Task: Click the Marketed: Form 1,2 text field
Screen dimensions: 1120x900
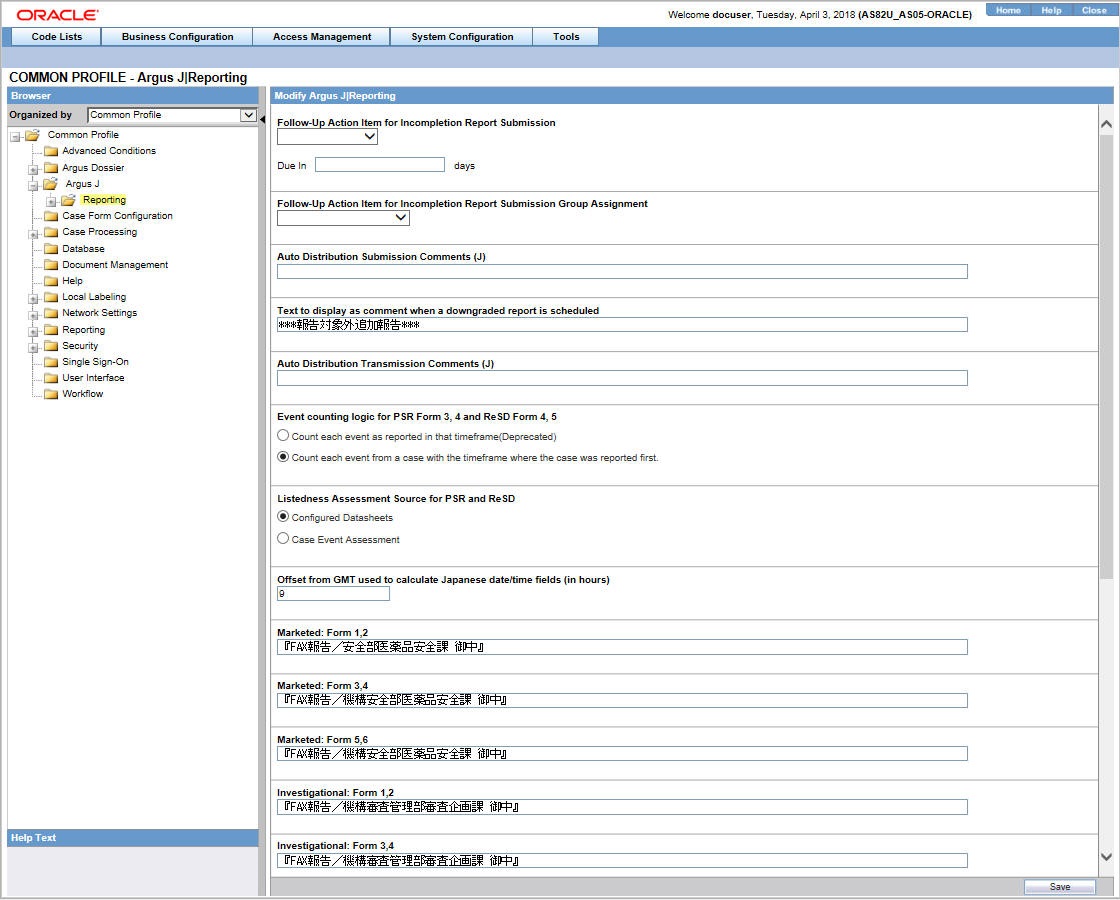Action: coord(622,647)
